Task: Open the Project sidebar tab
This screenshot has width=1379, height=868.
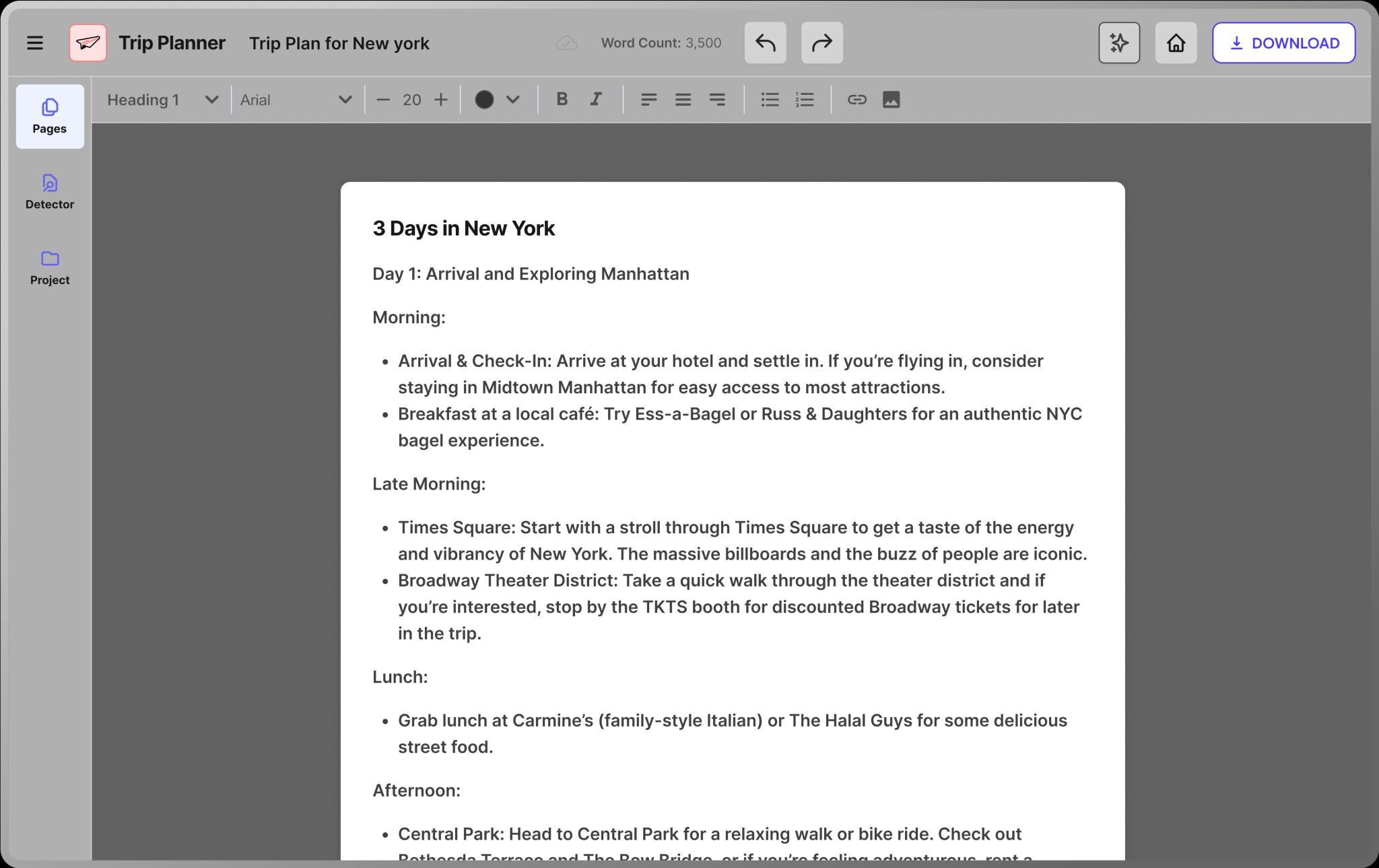Action: pos(50,267)
